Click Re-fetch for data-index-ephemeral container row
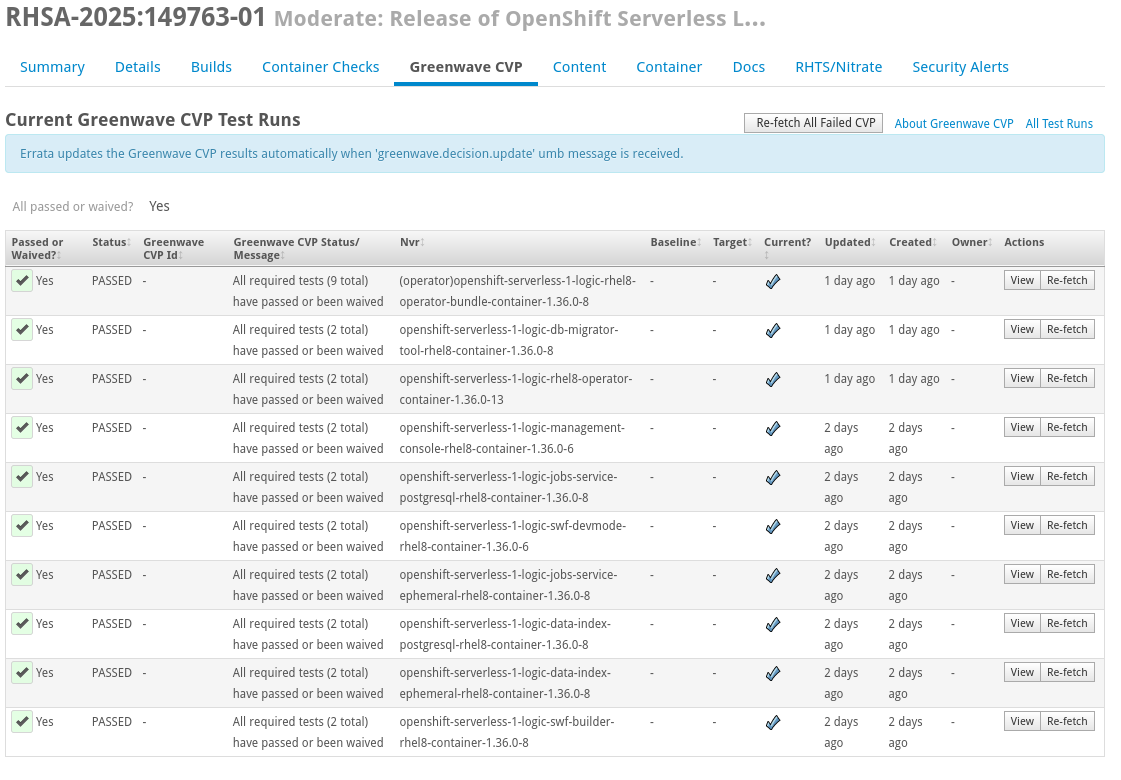1121x780 pixels. pos(1067,673)
